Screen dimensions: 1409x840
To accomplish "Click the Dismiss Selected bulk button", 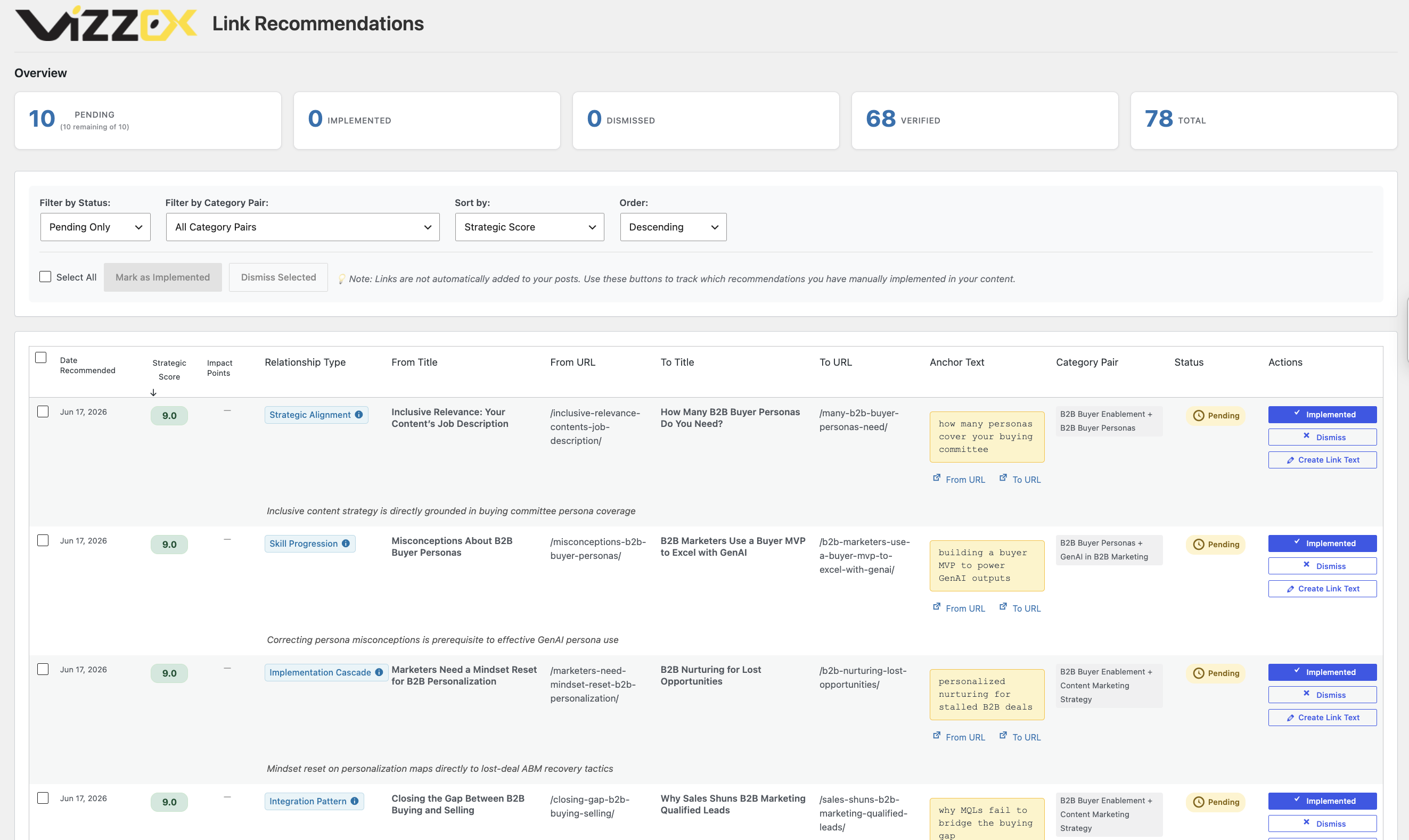I will point(278,277).
